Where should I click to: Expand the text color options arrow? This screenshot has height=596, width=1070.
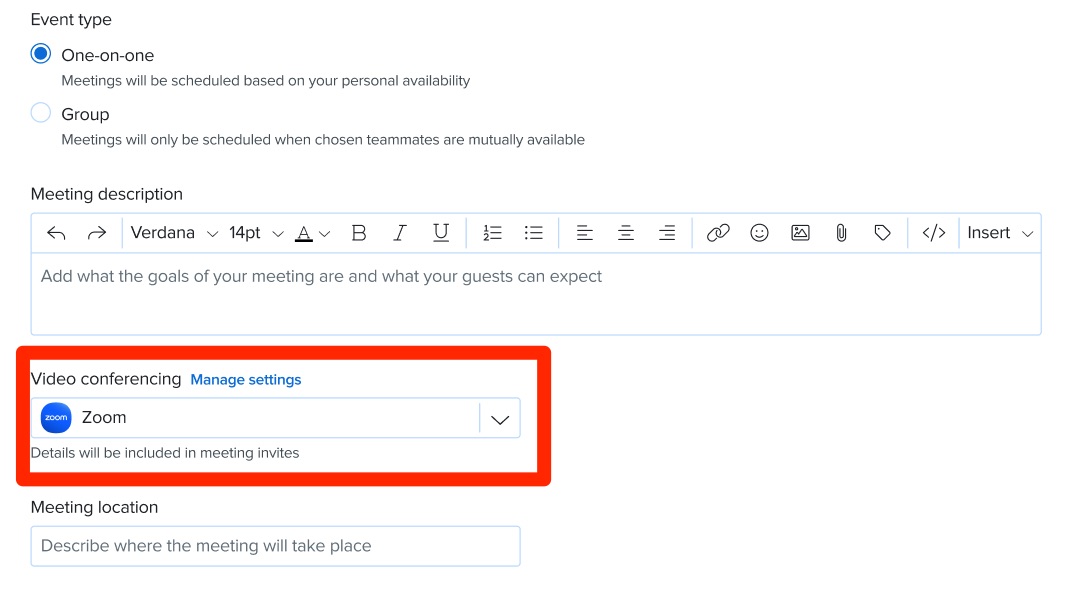[325, 234]
